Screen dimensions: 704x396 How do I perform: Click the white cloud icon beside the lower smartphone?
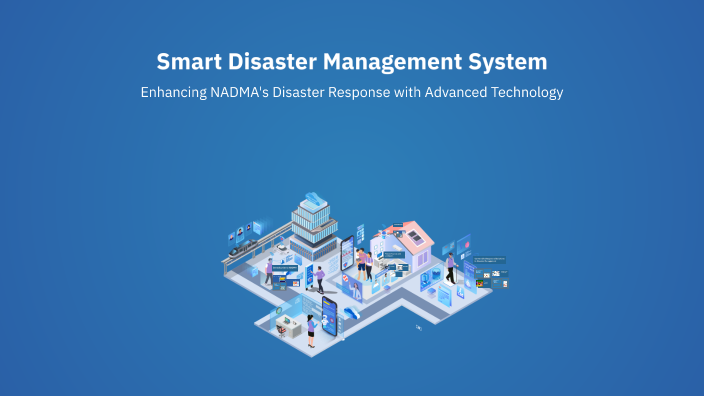tap(351, 312)
